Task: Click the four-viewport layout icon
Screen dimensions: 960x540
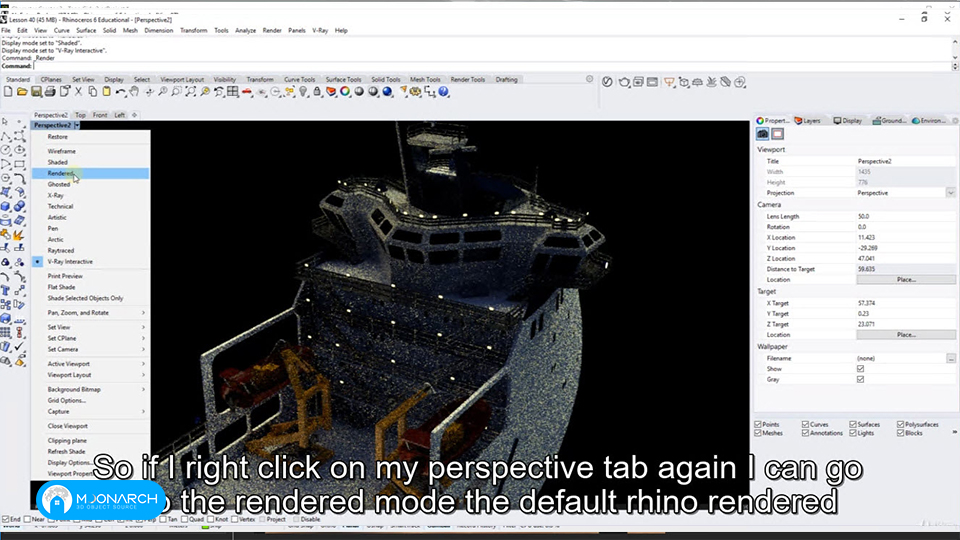Action: click(233, 92)
